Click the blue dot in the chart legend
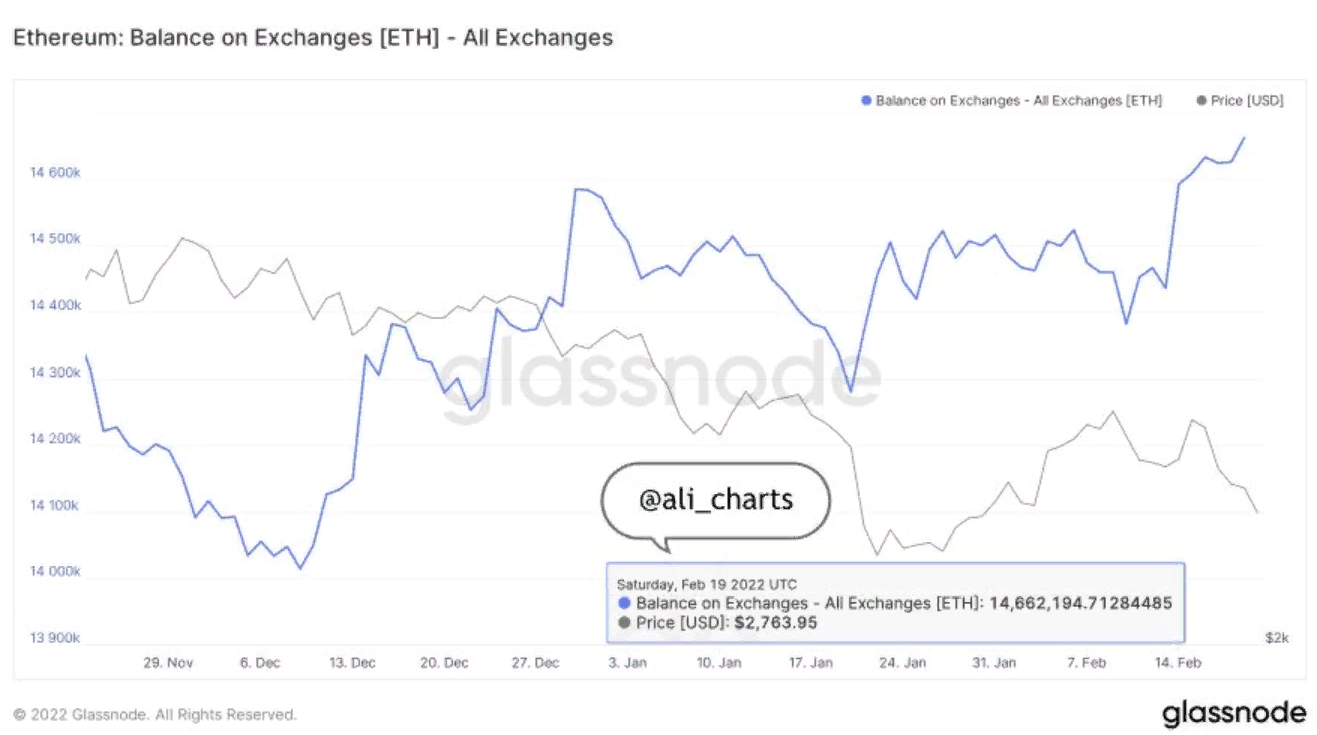The image size is (1317, 735). tap(866, 101)
